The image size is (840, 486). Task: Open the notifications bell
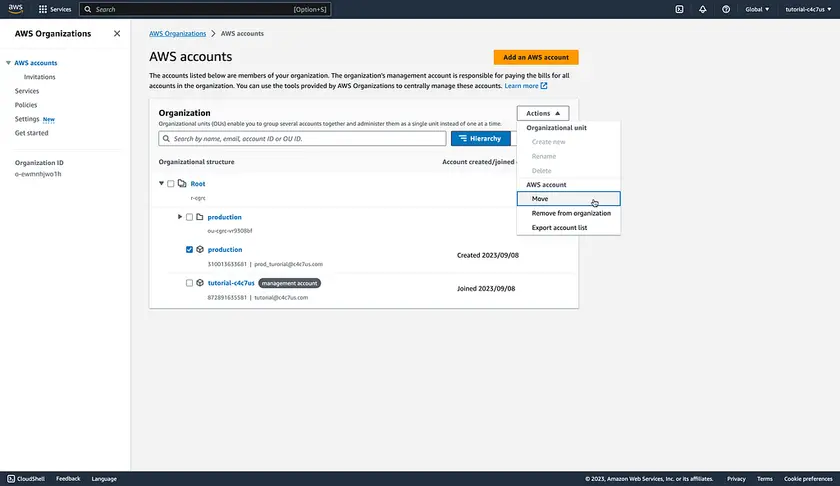(x=702, y=9)
